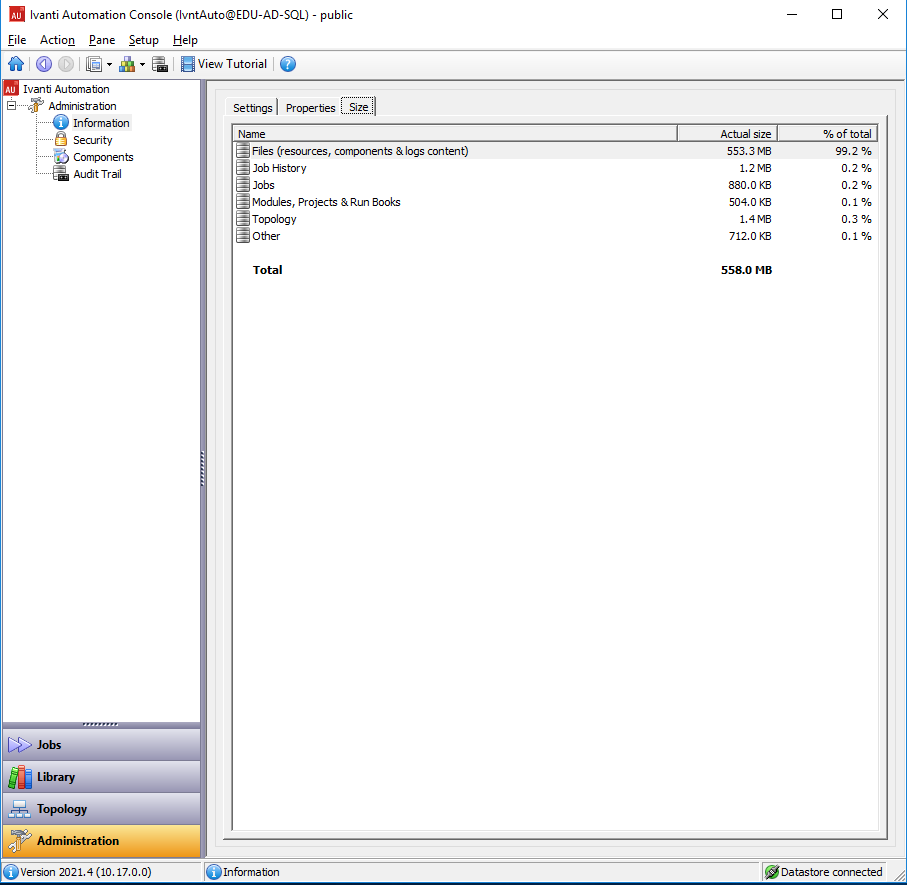Click the total 558.0 MB value
The width and height of the screenshot is (907, 885).
tap(746, 270)
